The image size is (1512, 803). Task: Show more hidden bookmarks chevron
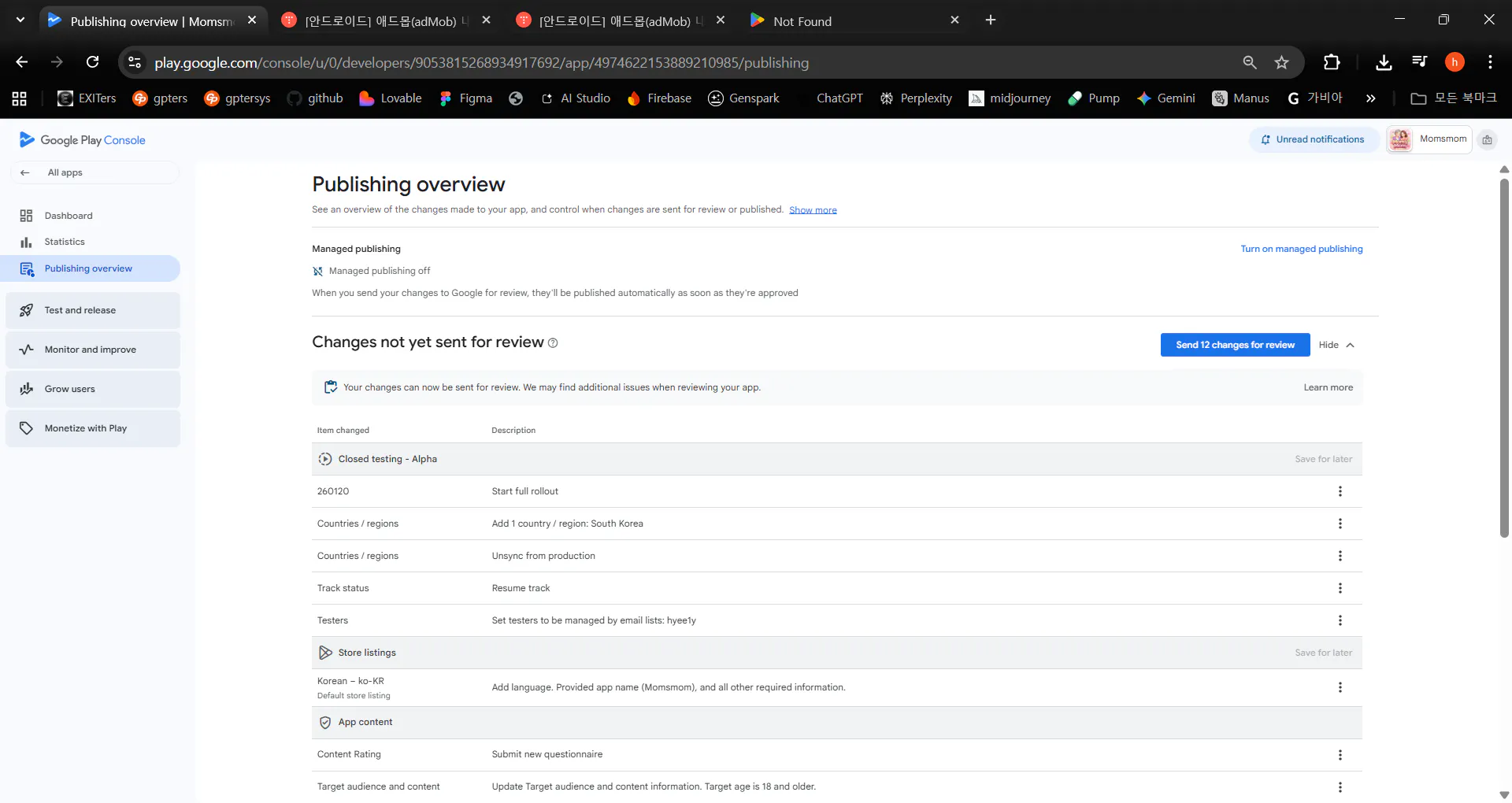(x=1370, y=98)
